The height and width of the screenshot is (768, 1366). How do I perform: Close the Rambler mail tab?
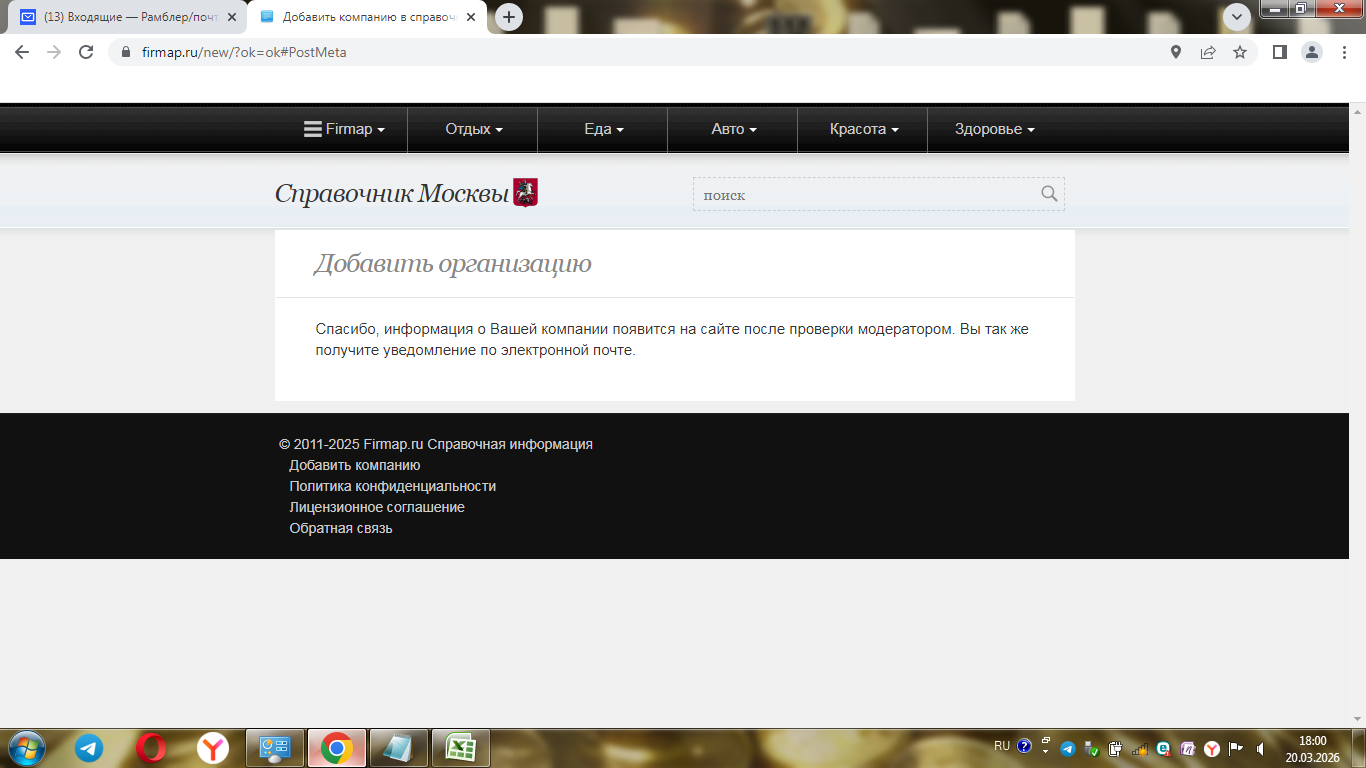pos(232,17)
